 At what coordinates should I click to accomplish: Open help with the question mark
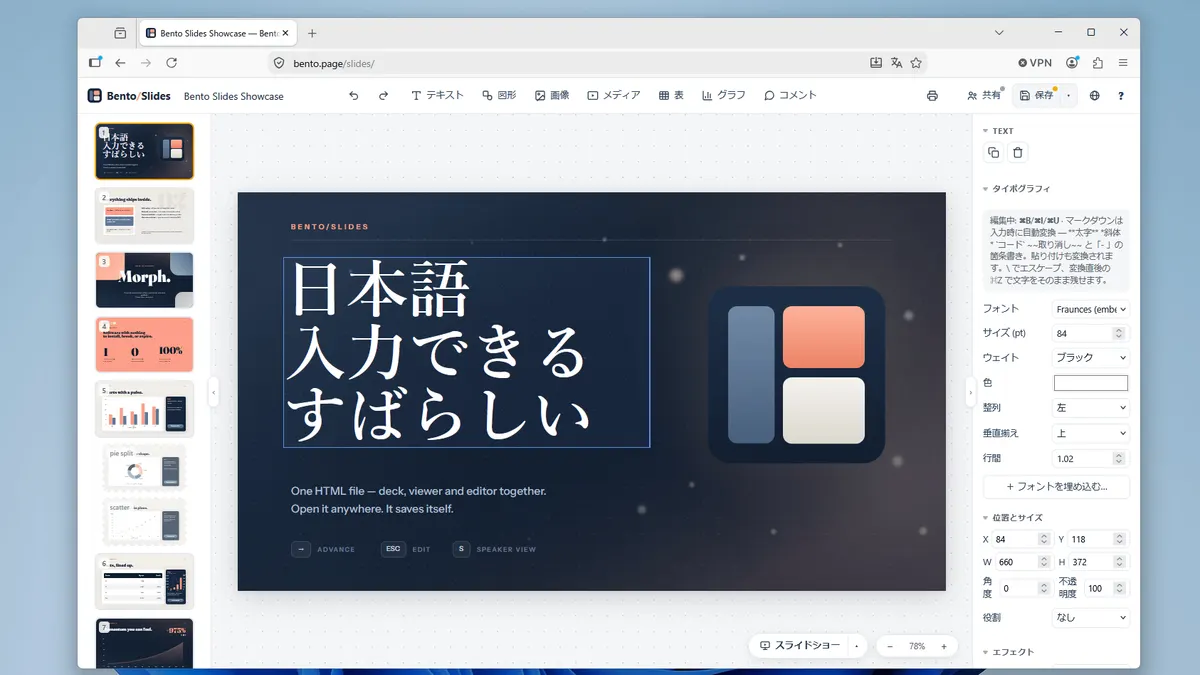[x=1121, y=96]
